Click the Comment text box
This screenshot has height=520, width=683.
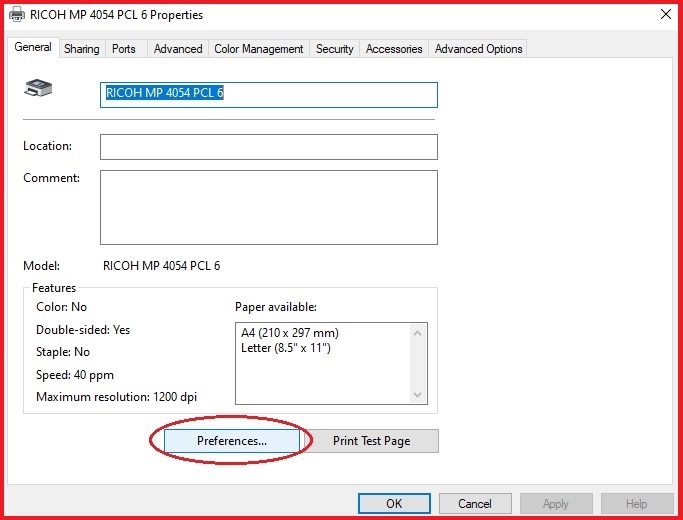[269, 207]
